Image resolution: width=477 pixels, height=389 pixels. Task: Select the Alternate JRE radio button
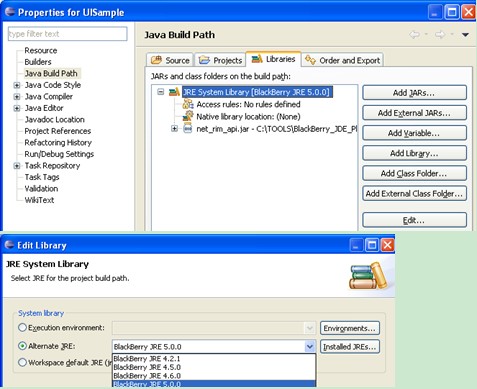pos(22,346)
